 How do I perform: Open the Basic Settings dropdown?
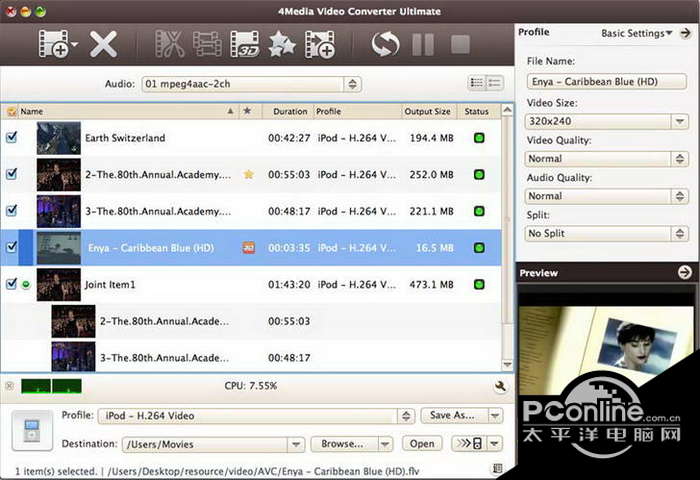(x=637, y=33)
